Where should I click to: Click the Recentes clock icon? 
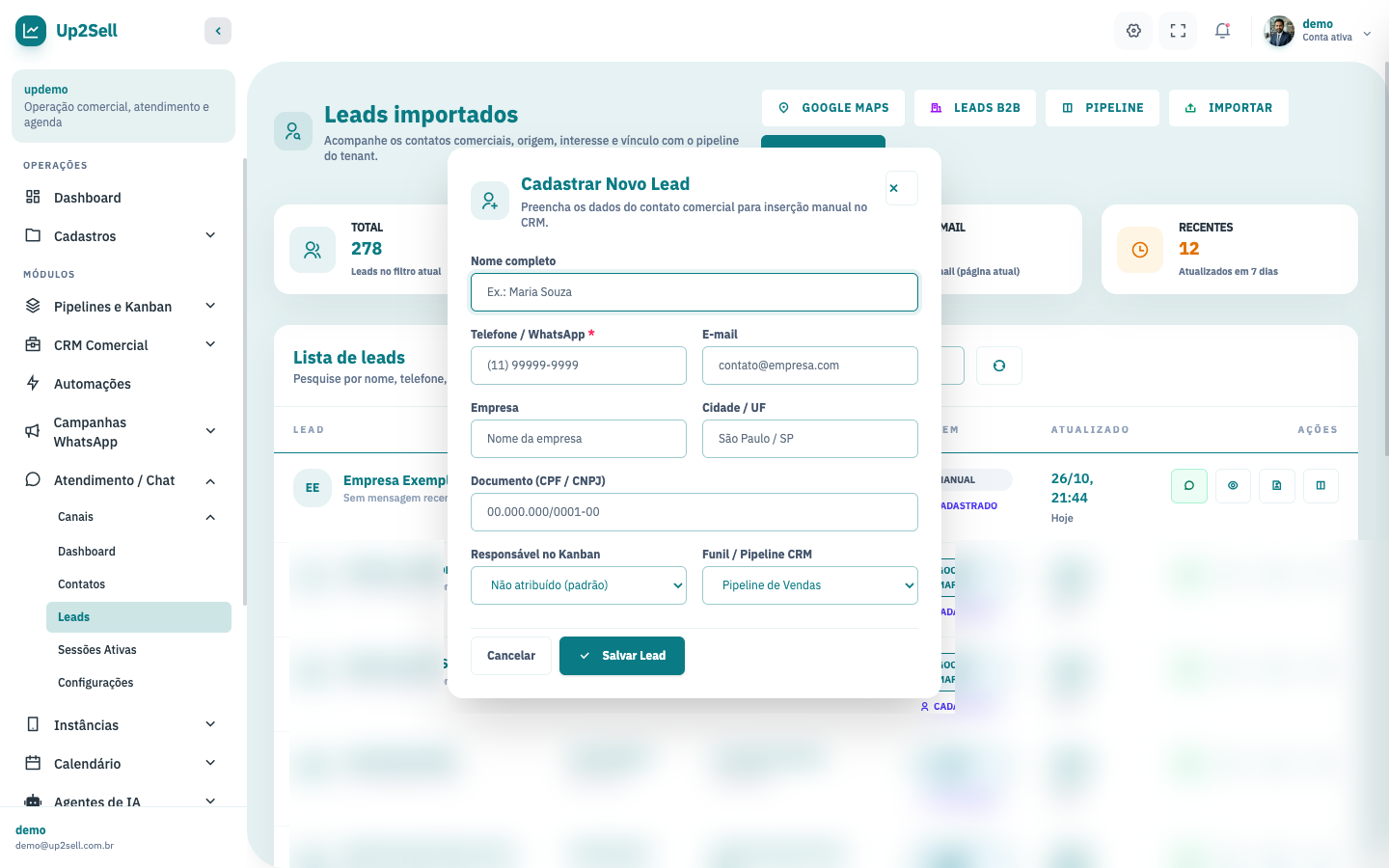(1140, 250)
